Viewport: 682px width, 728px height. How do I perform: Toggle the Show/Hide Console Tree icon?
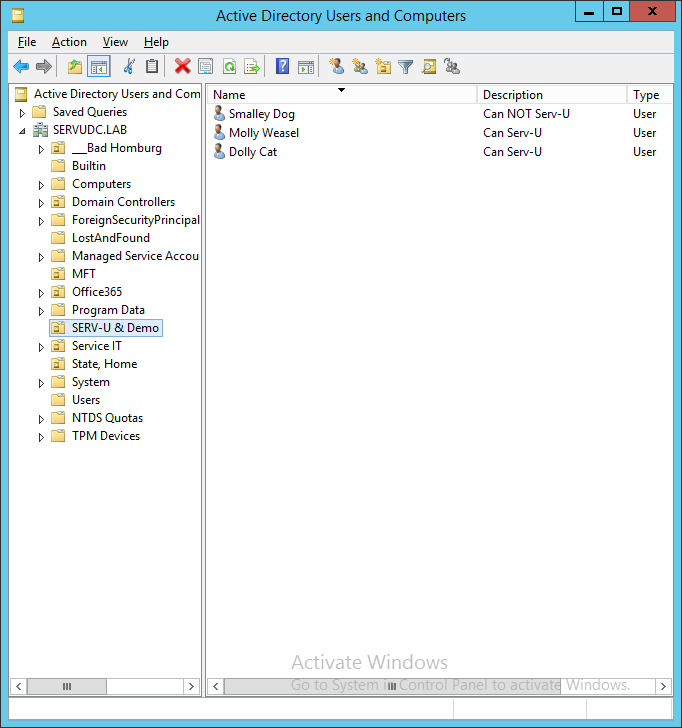click(99, 67)
